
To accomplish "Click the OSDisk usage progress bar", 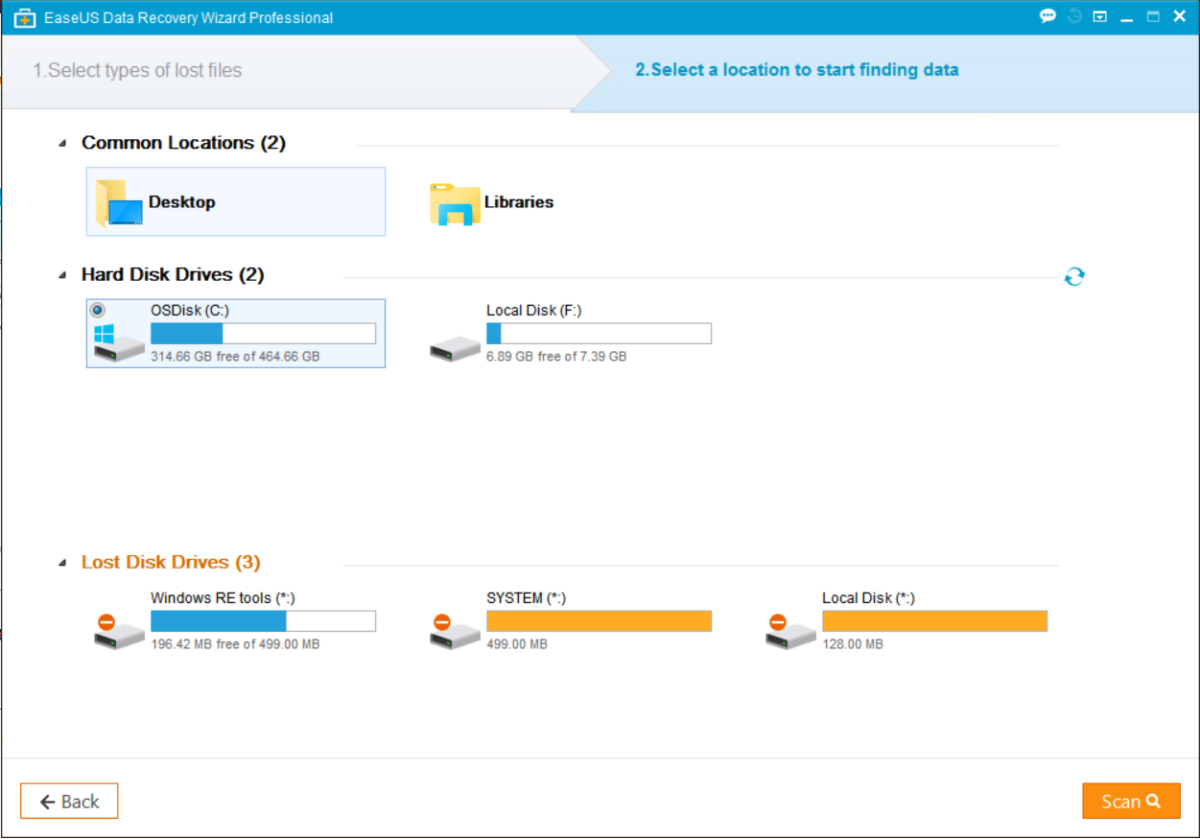I will [262, 331].
